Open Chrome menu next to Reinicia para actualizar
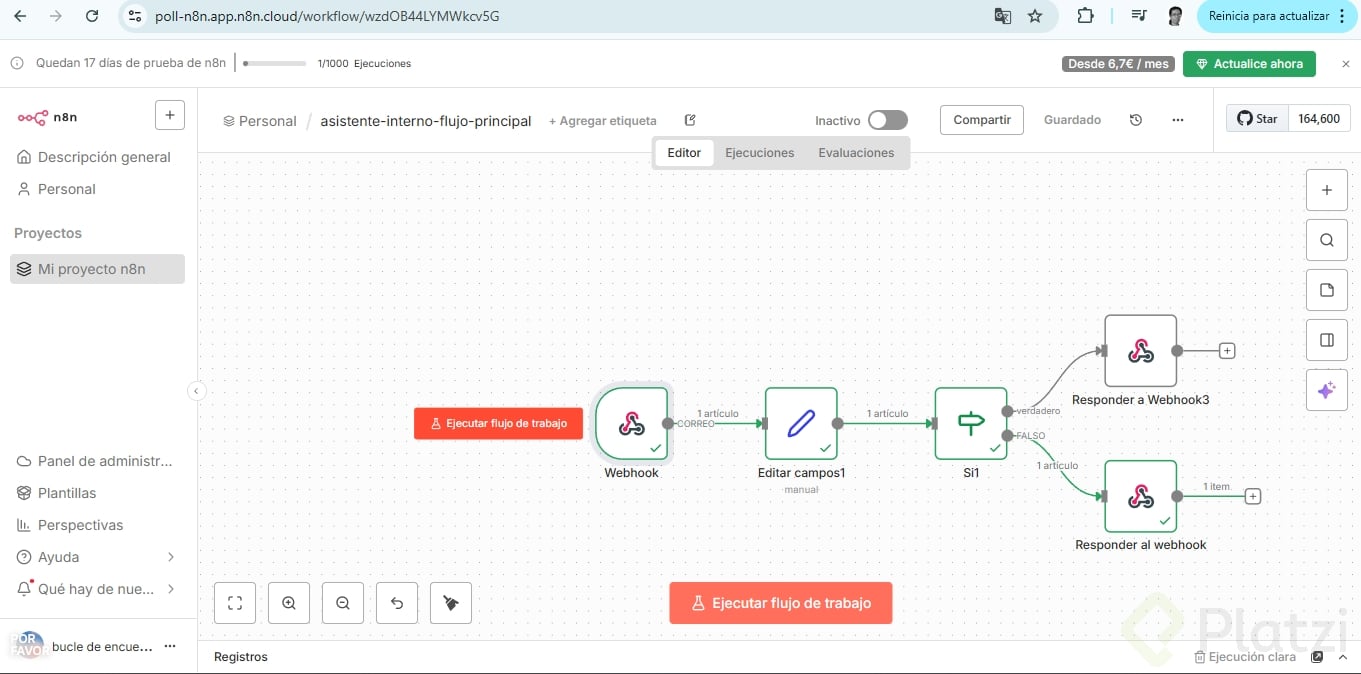This screenshot has width=1361, height=674. tap(1343, 16)
